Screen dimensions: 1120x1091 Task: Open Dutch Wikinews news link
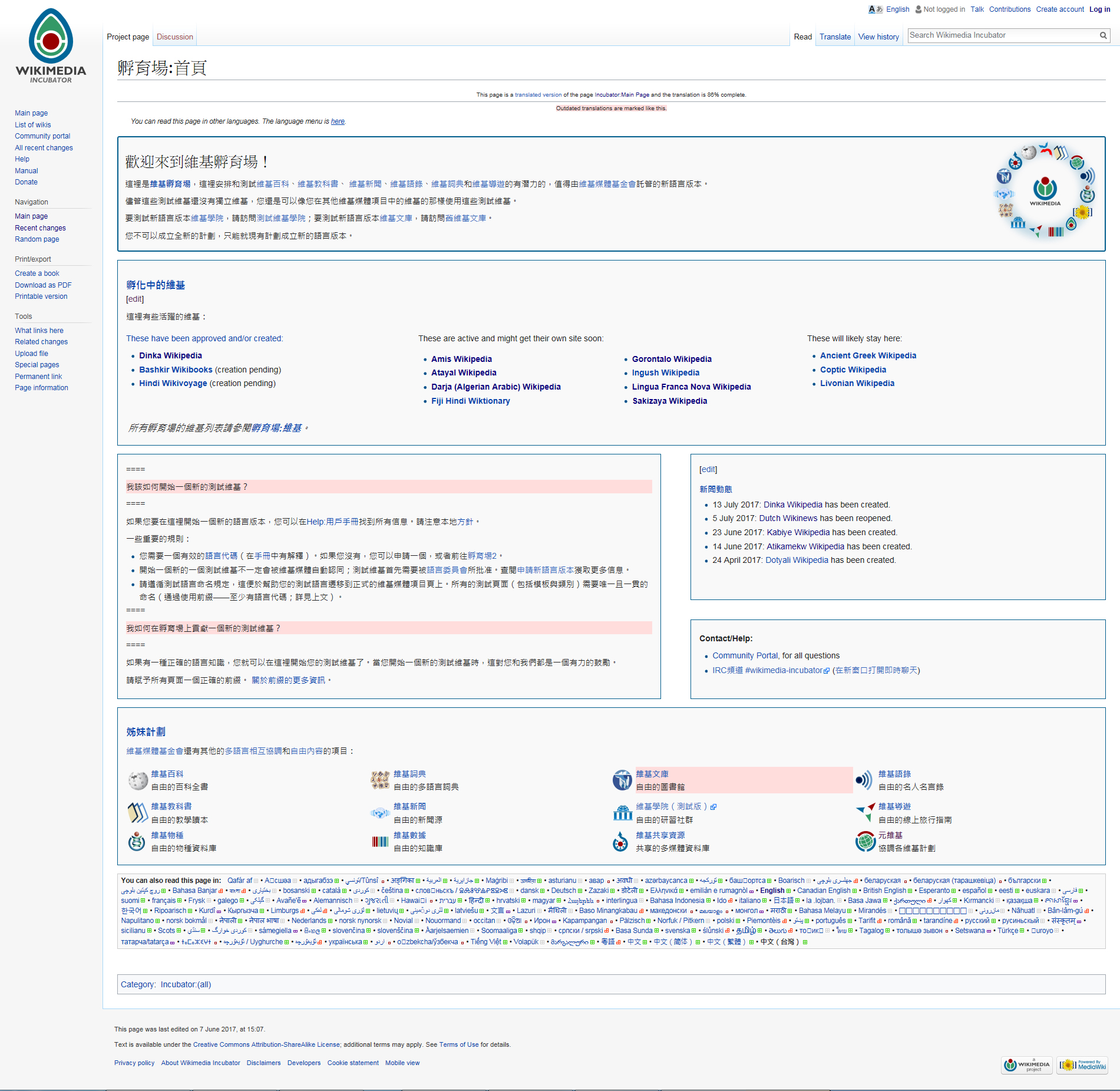pos(788,519)
